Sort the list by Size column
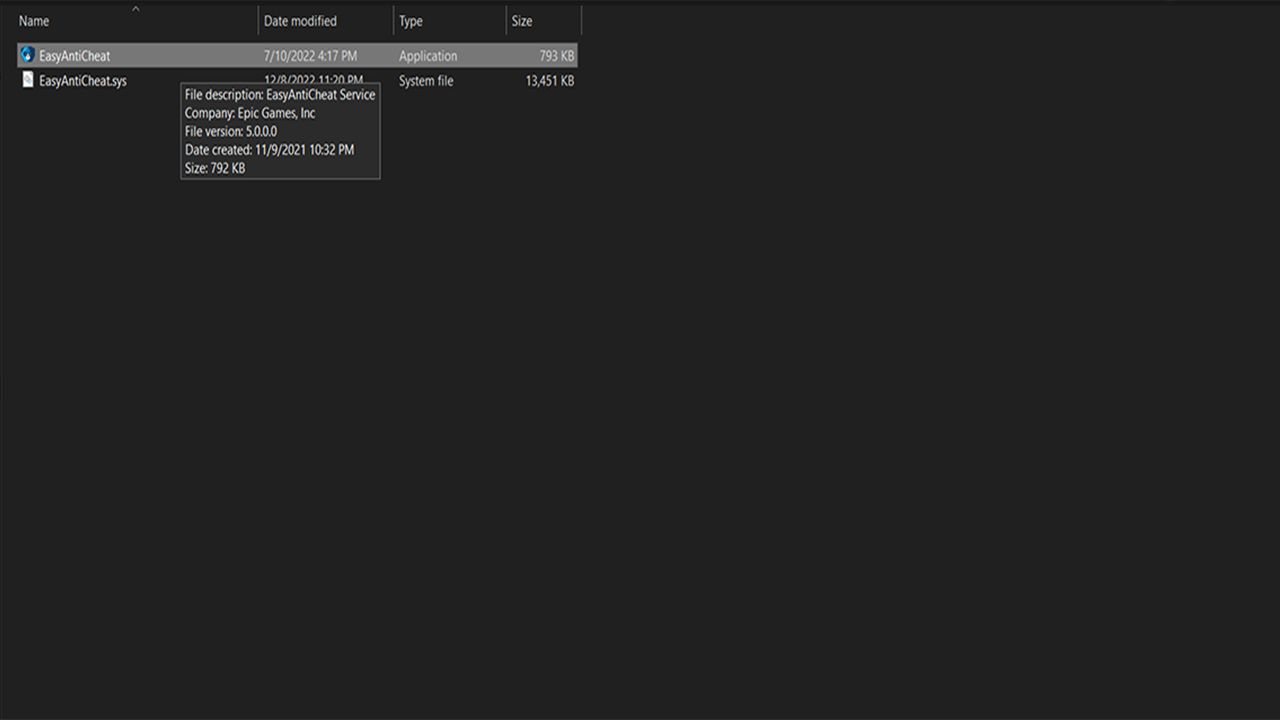 (x=522, y=21)
